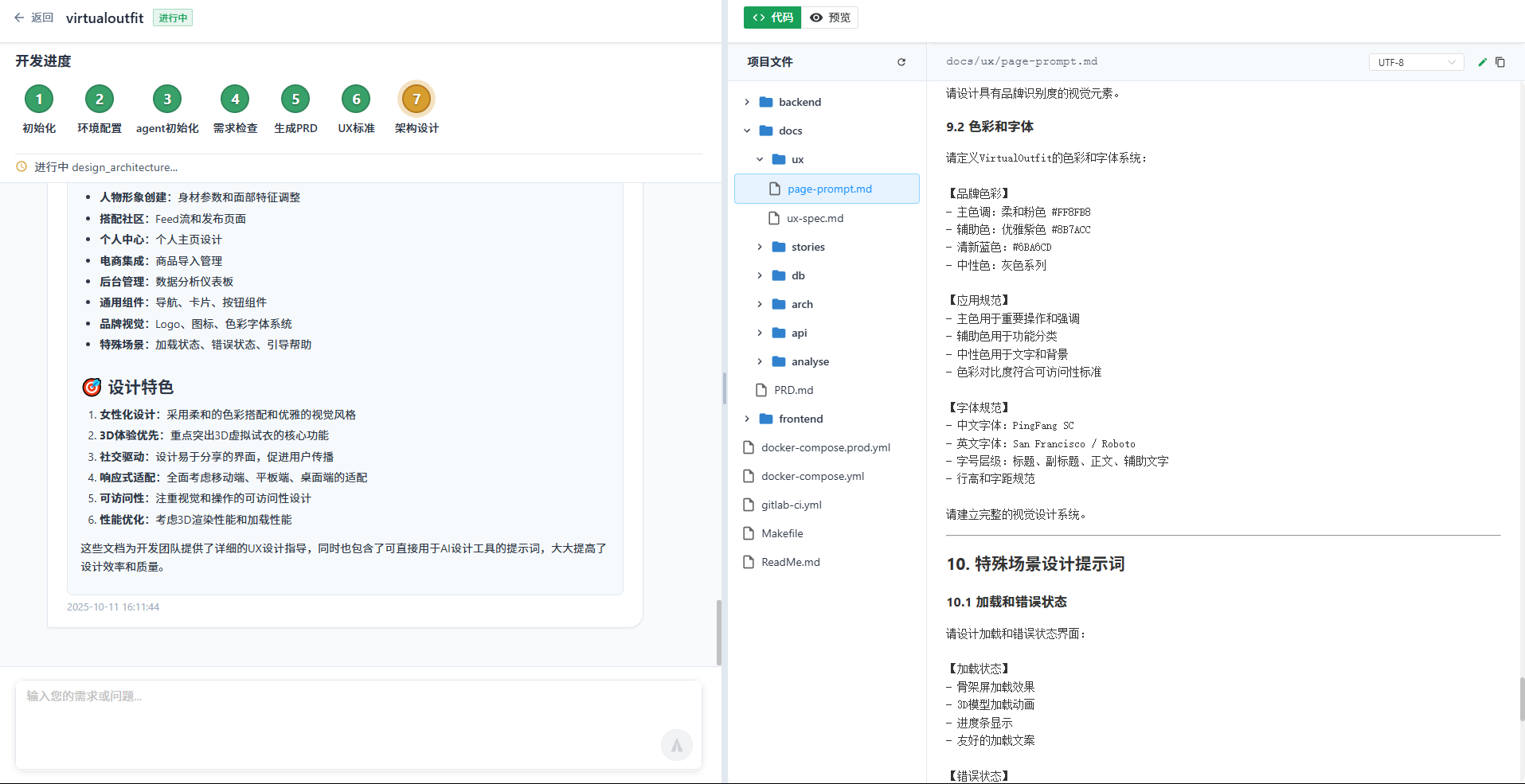
Task: Open ReadMe.md in the editor
Action: click(x=790, y=561)
